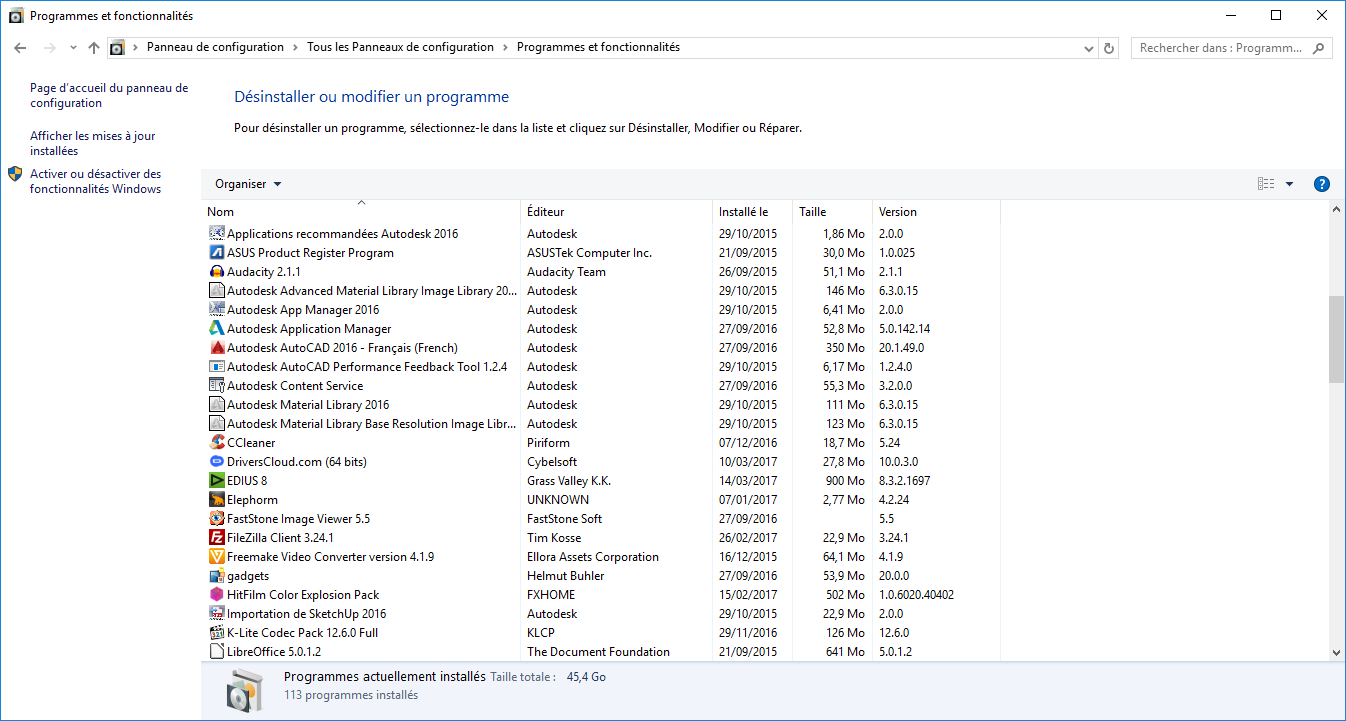This screenshot has height=721, width=1346.
Task: Expand chevron after Tous les Panneaux breadcrumb
Action: click(506, 47)
